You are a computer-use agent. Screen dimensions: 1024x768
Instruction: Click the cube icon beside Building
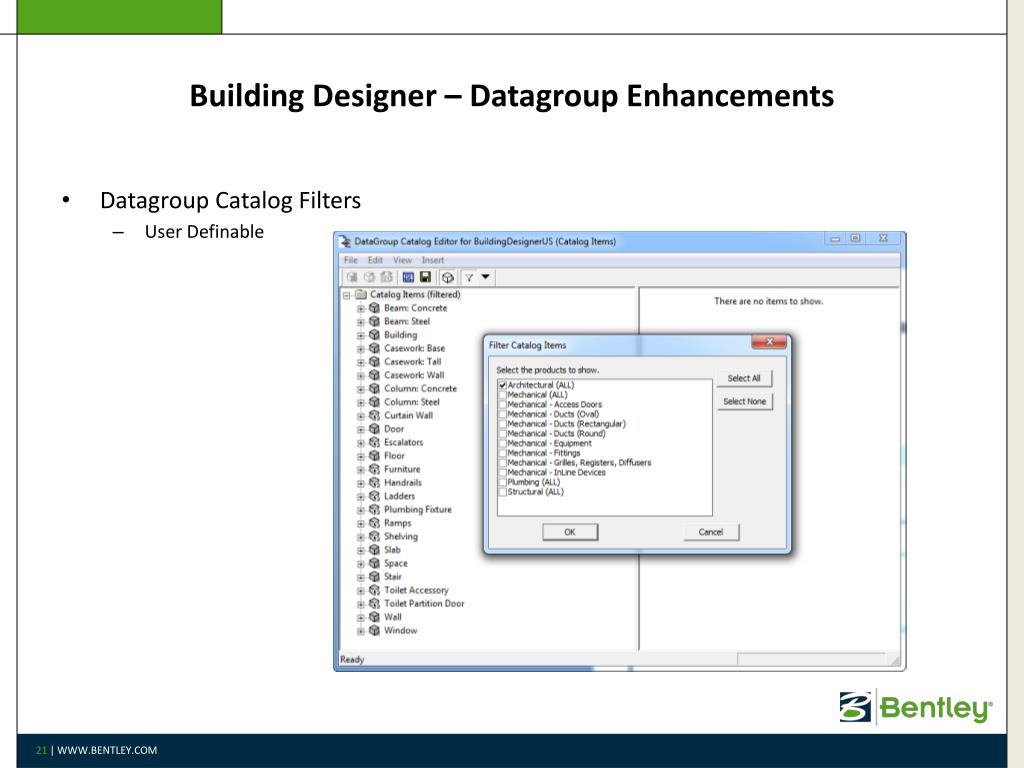(x=374, y=334)
